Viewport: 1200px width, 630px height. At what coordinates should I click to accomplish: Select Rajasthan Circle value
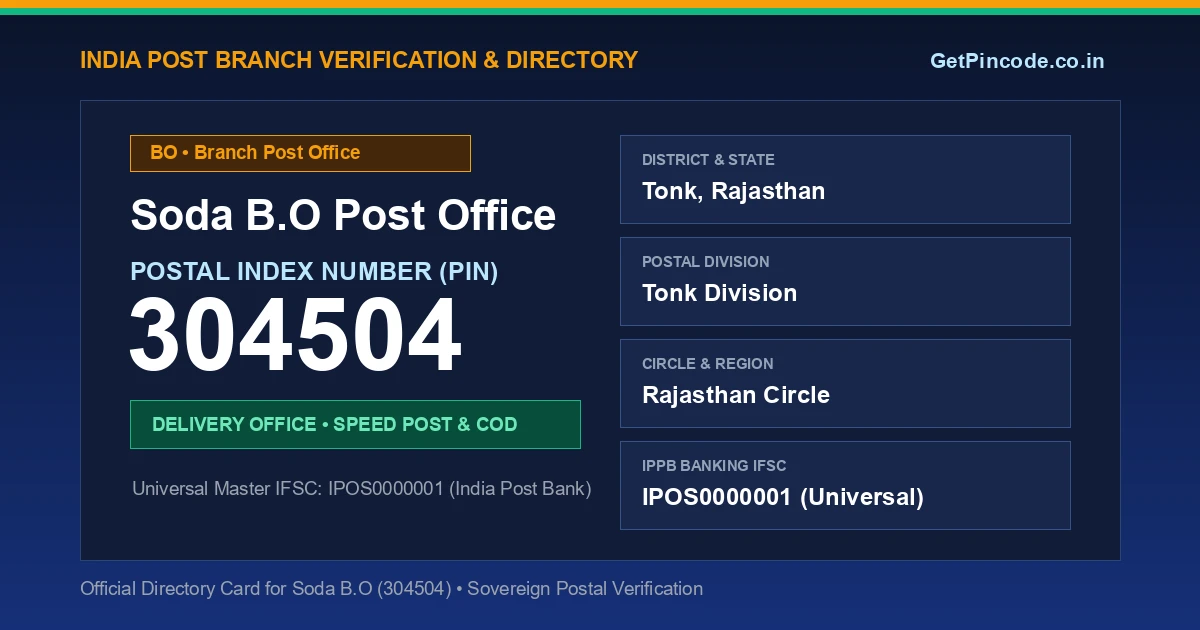click(736, 395)
